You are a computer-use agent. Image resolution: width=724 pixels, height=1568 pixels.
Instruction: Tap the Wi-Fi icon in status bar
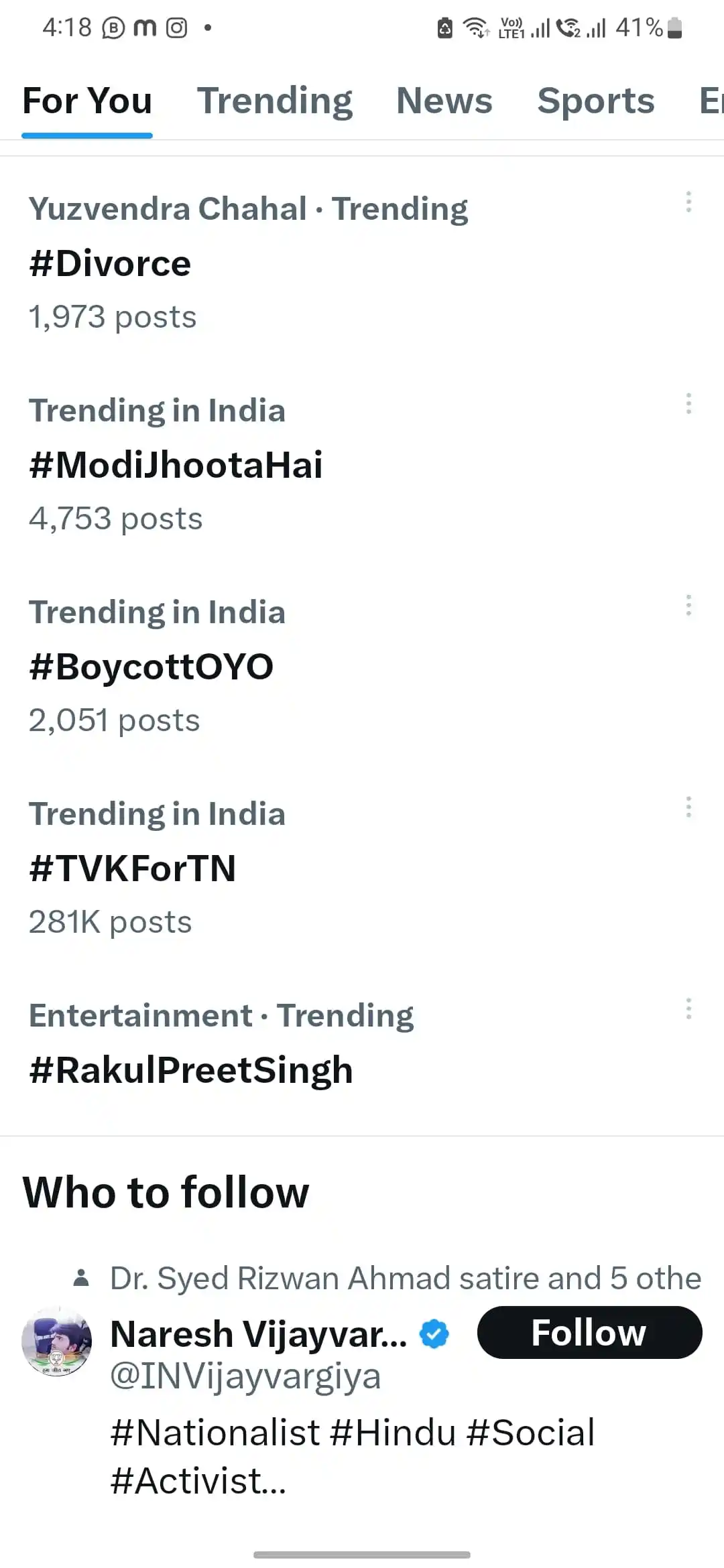[x=477, y=28]
